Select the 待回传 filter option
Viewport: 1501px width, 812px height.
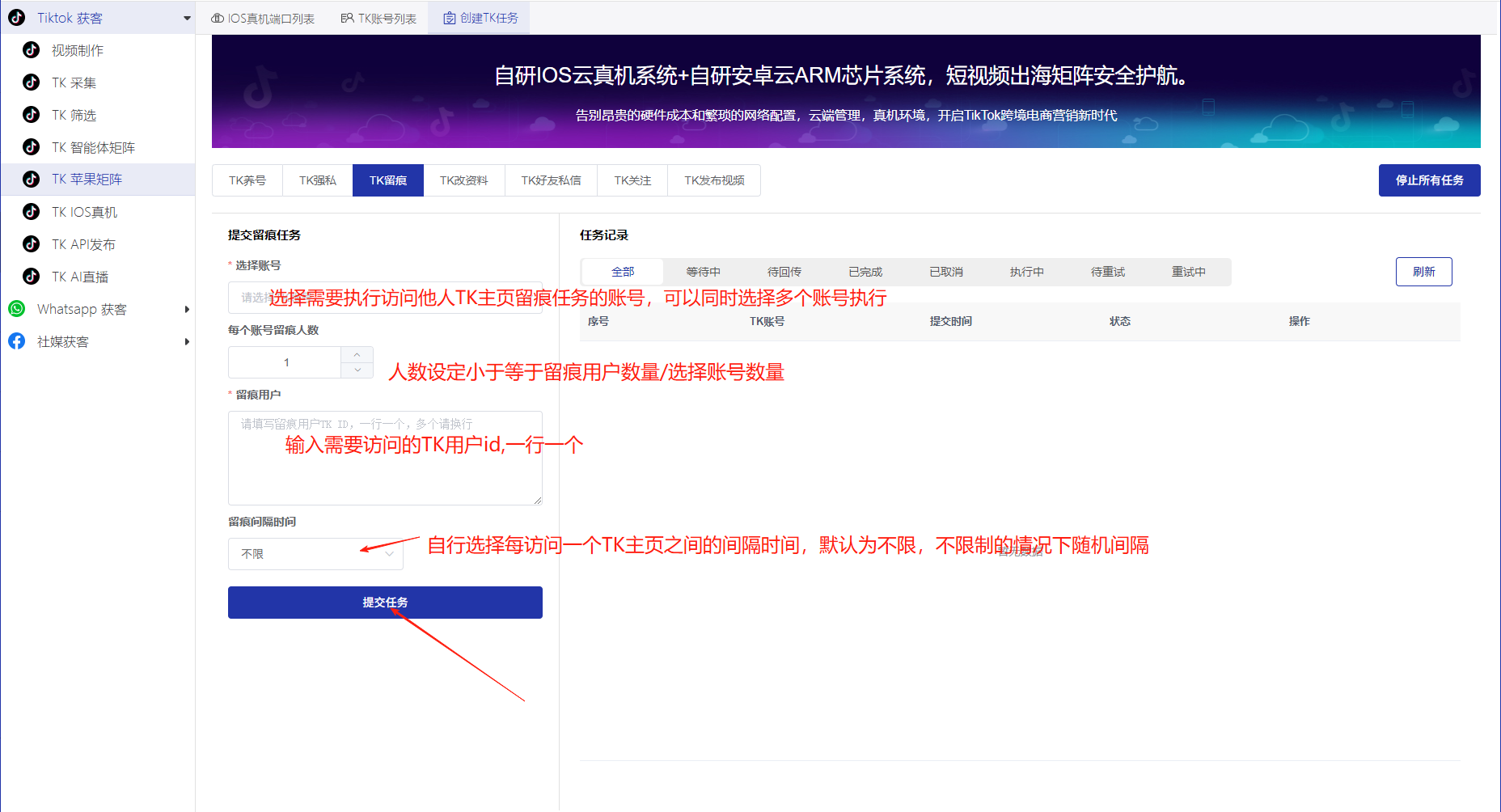tap(784, 272)
